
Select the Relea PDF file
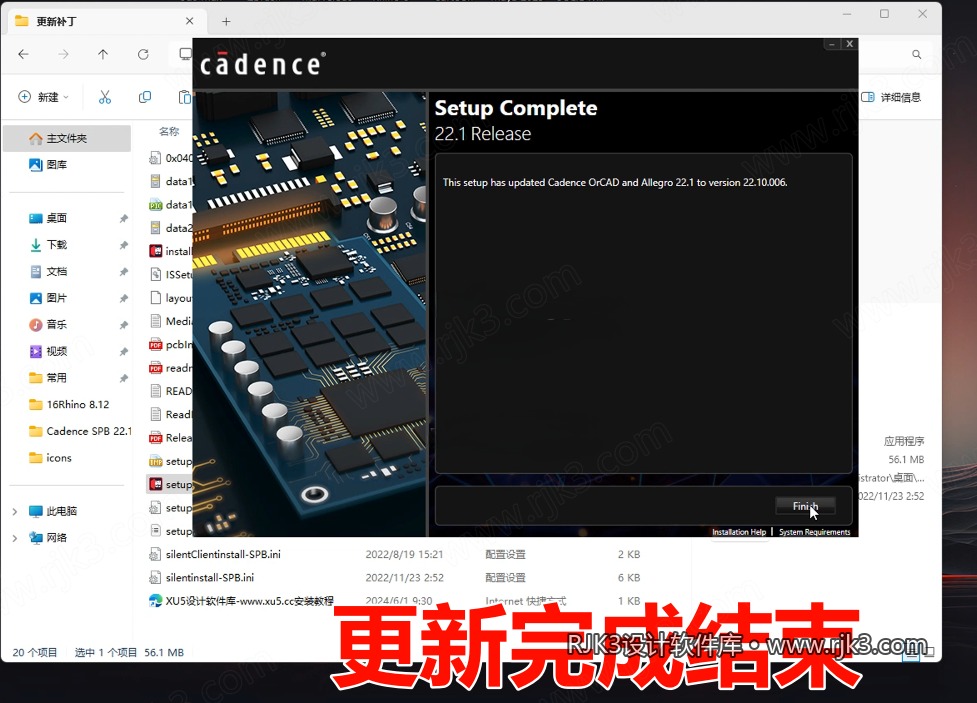[170, 438]
